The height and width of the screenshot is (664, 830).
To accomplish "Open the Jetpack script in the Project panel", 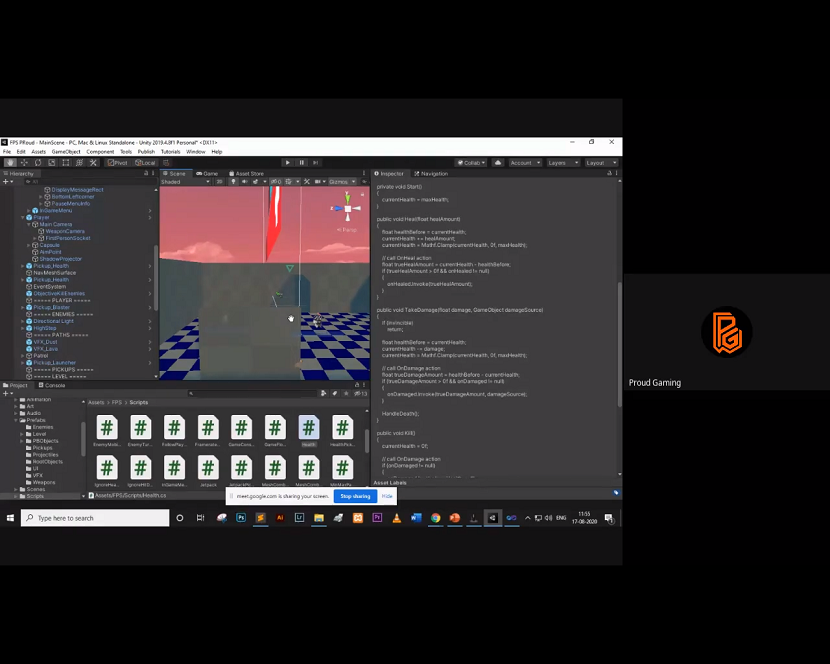I will click(x=207, y=465).
